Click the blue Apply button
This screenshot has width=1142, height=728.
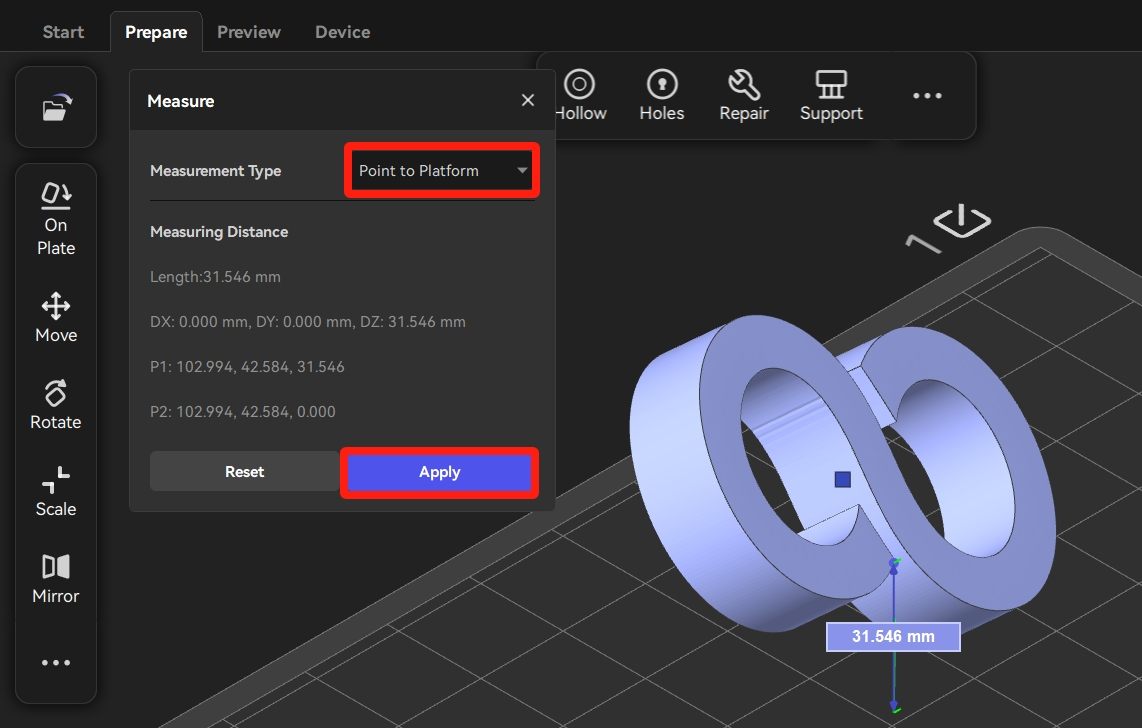point(439,472)
